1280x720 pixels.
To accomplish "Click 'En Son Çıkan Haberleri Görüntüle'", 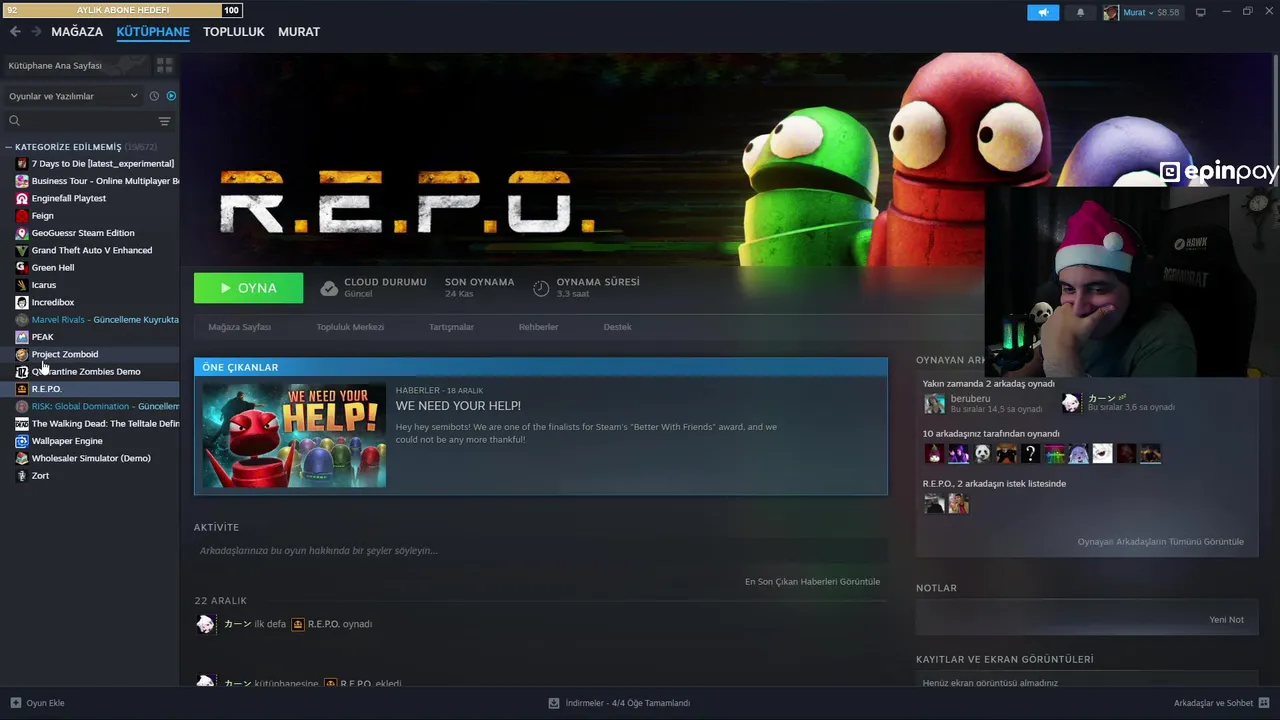I will pos(812,582).
